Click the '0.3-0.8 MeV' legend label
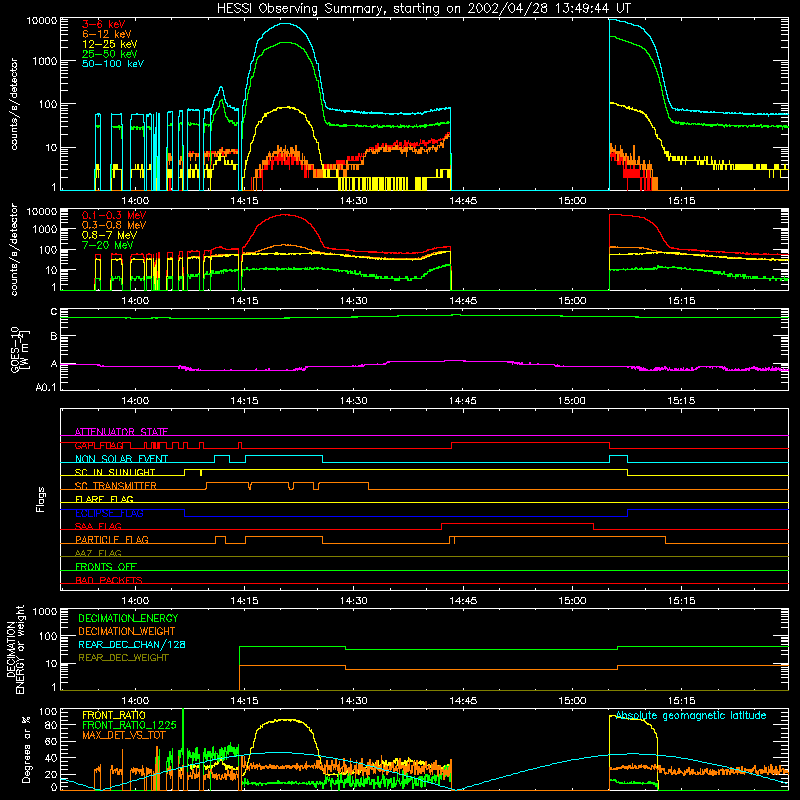This screenshot has width=800, height=800. point(114,225)
